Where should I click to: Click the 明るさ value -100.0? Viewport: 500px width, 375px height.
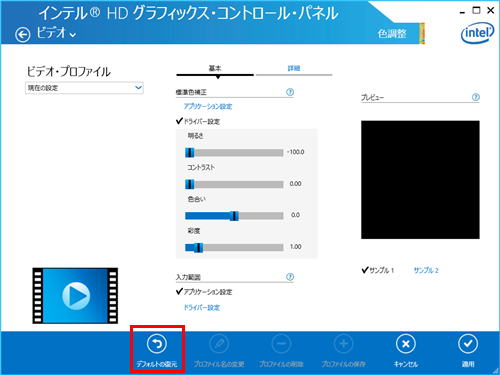click(x=296, y=152)
